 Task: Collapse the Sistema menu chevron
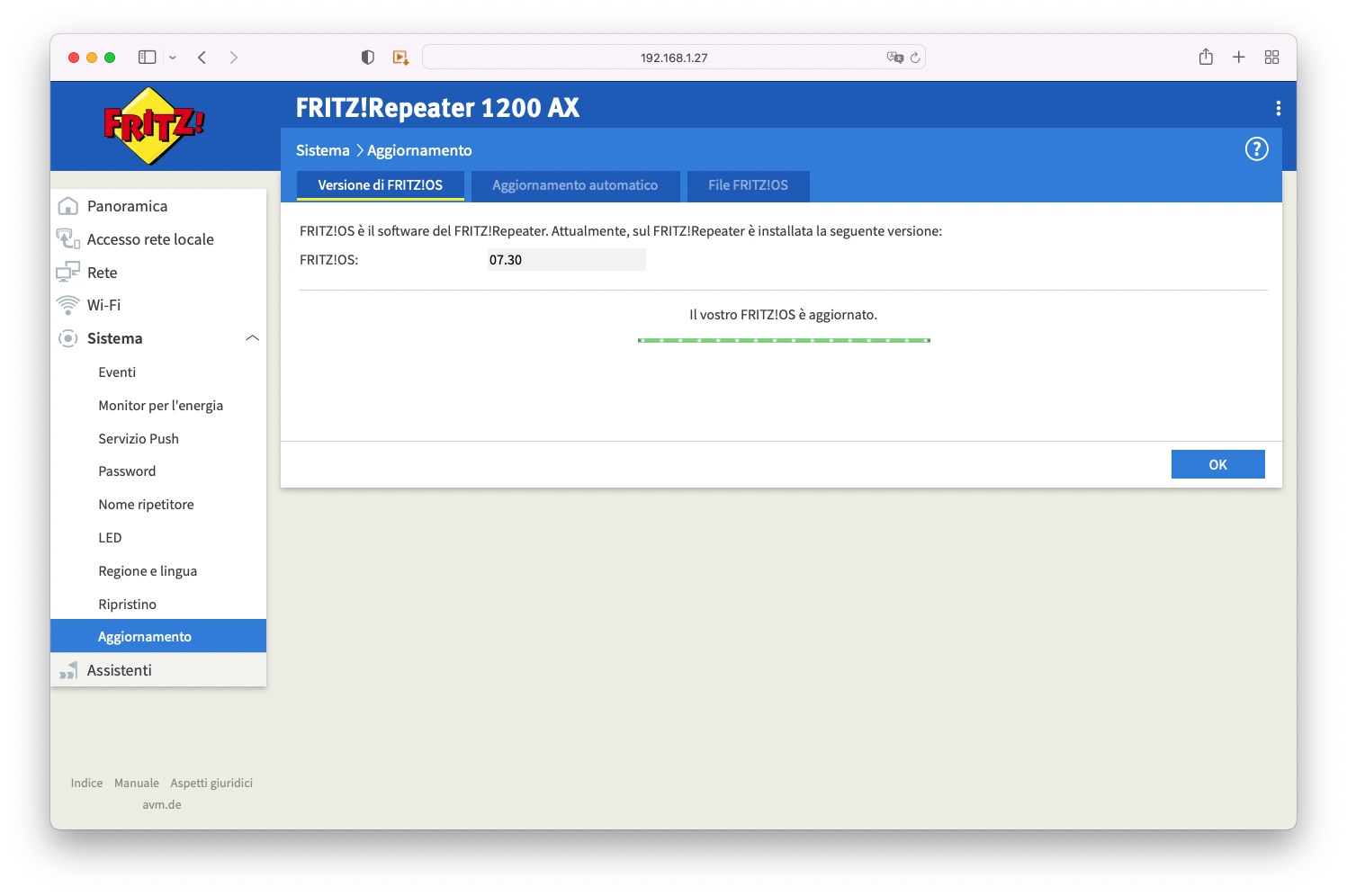[x=252, y=338]
